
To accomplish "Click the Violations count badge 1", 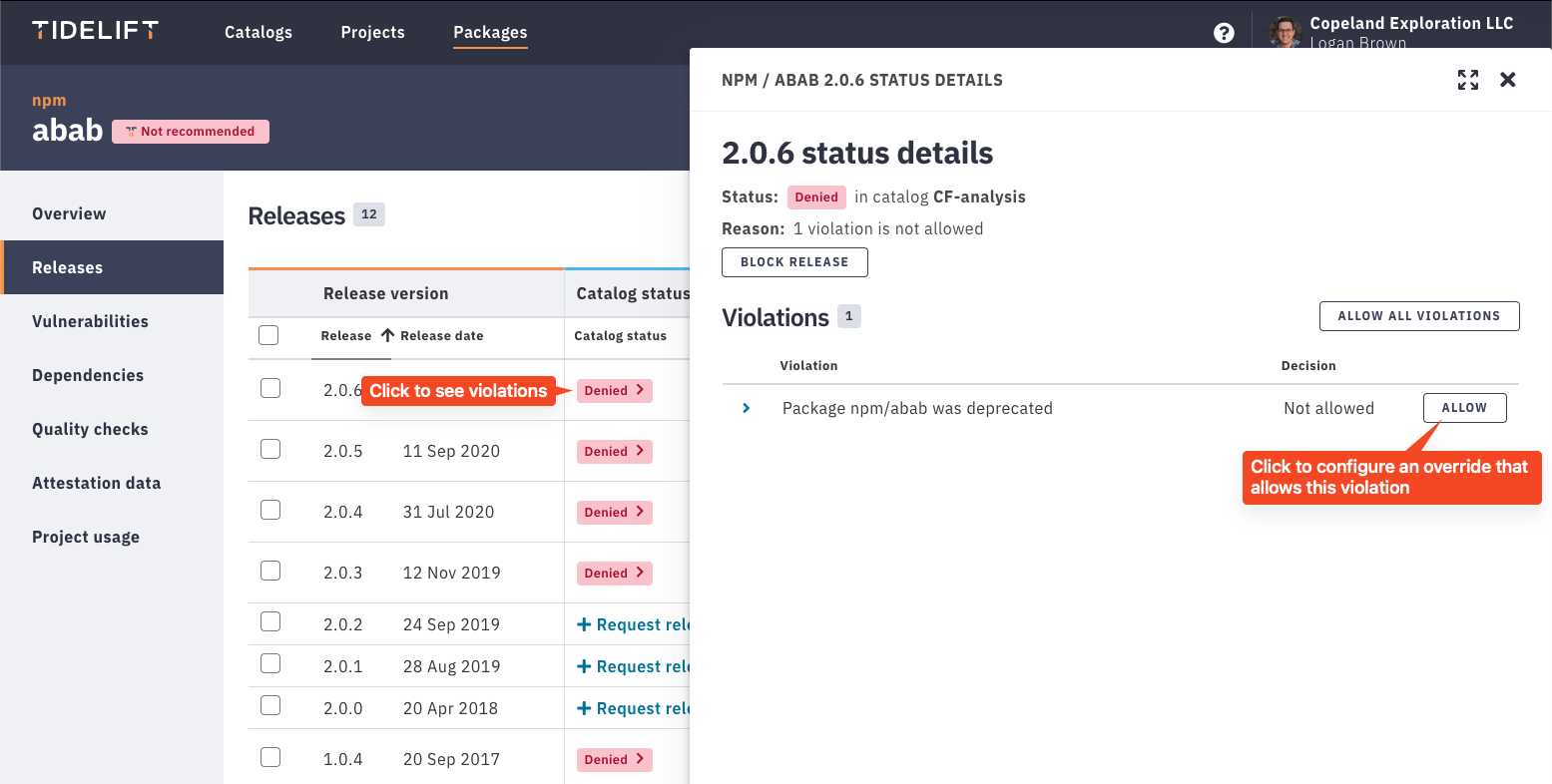I will [x=848, y=316].
